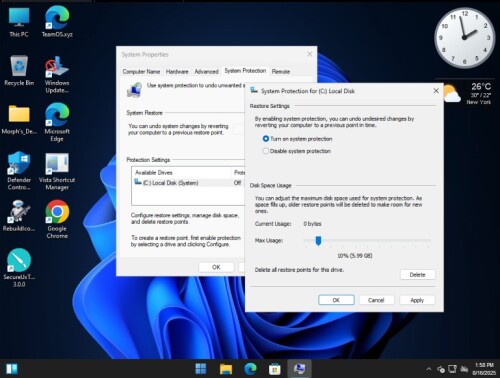This screenshot has height=378, width=500.
Task: Open the Advanced tab
Action: click(206, 71)
